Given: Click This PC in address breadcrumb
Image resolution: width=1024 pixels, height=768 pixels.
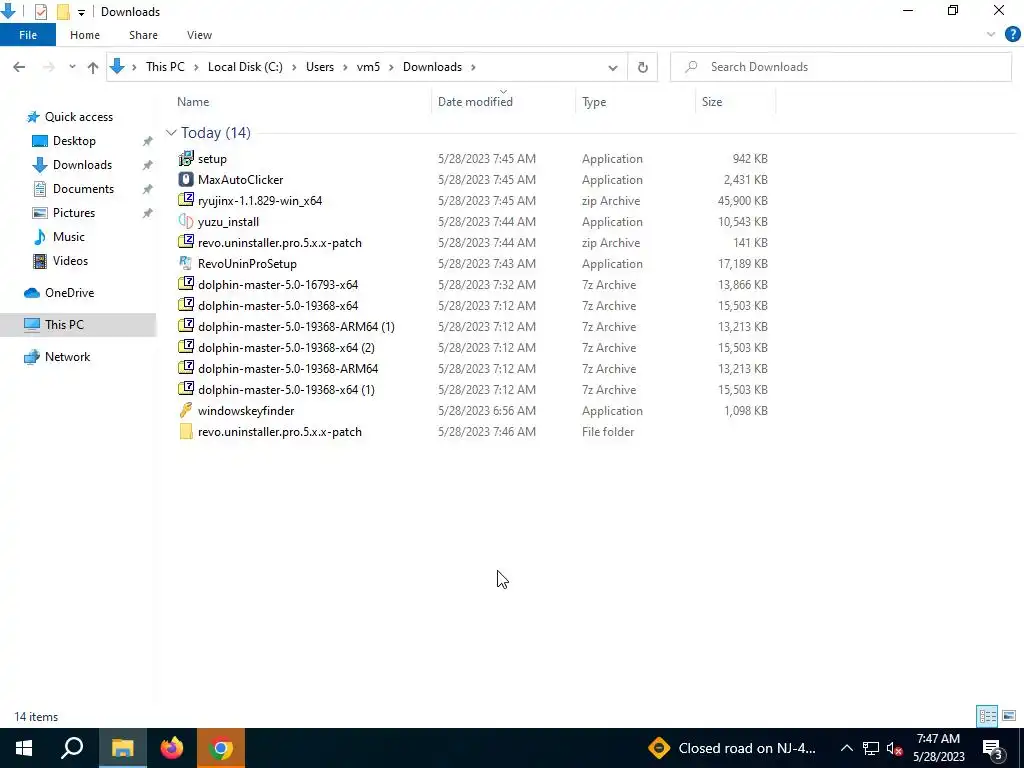Looking at the screenshot, I should (x=165, y=67).
